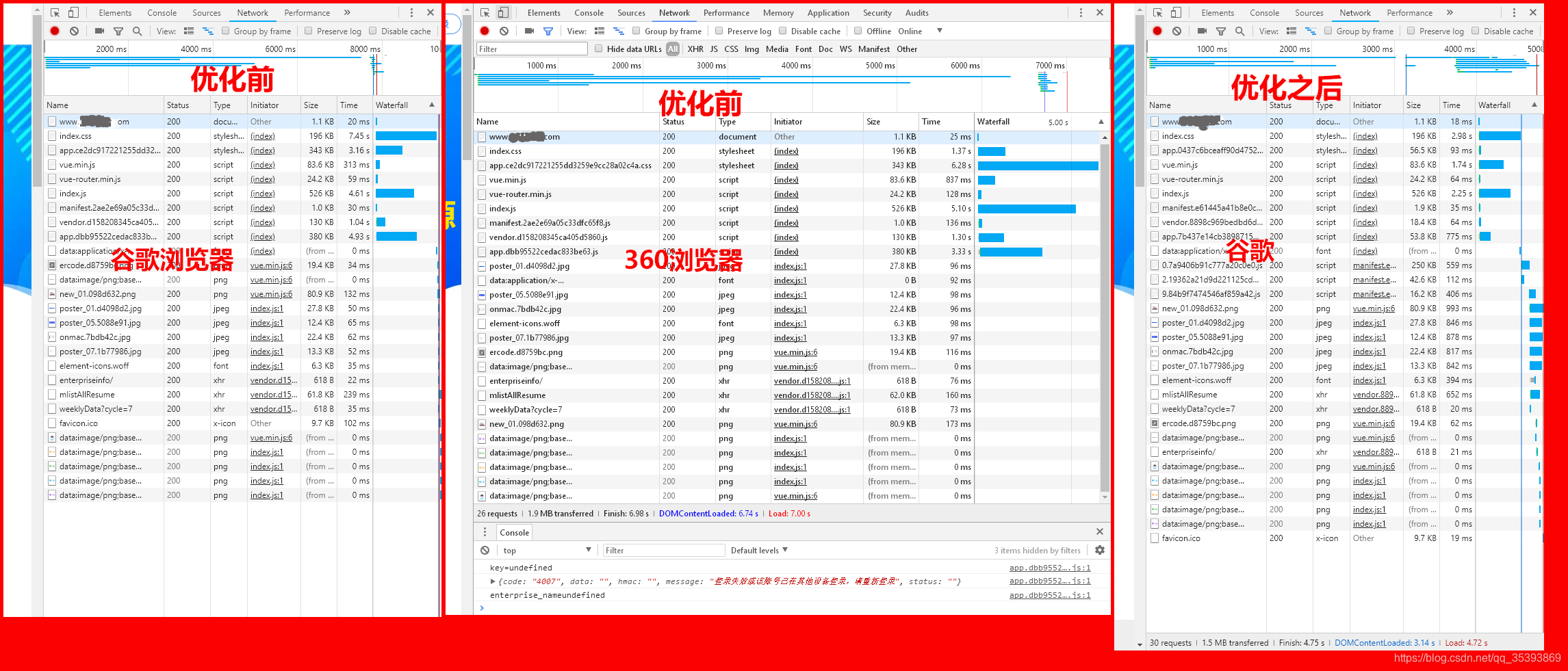Filter requests by CSS type

point(731,49)
